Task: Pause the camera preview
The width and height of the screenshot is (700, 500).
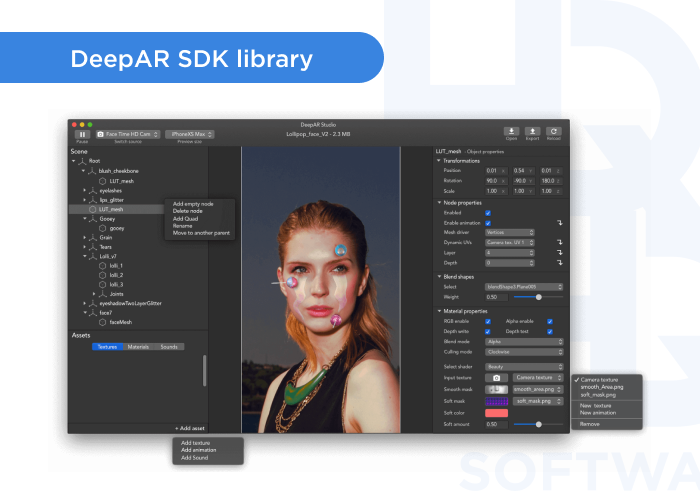Action: [x=82, y=134]
